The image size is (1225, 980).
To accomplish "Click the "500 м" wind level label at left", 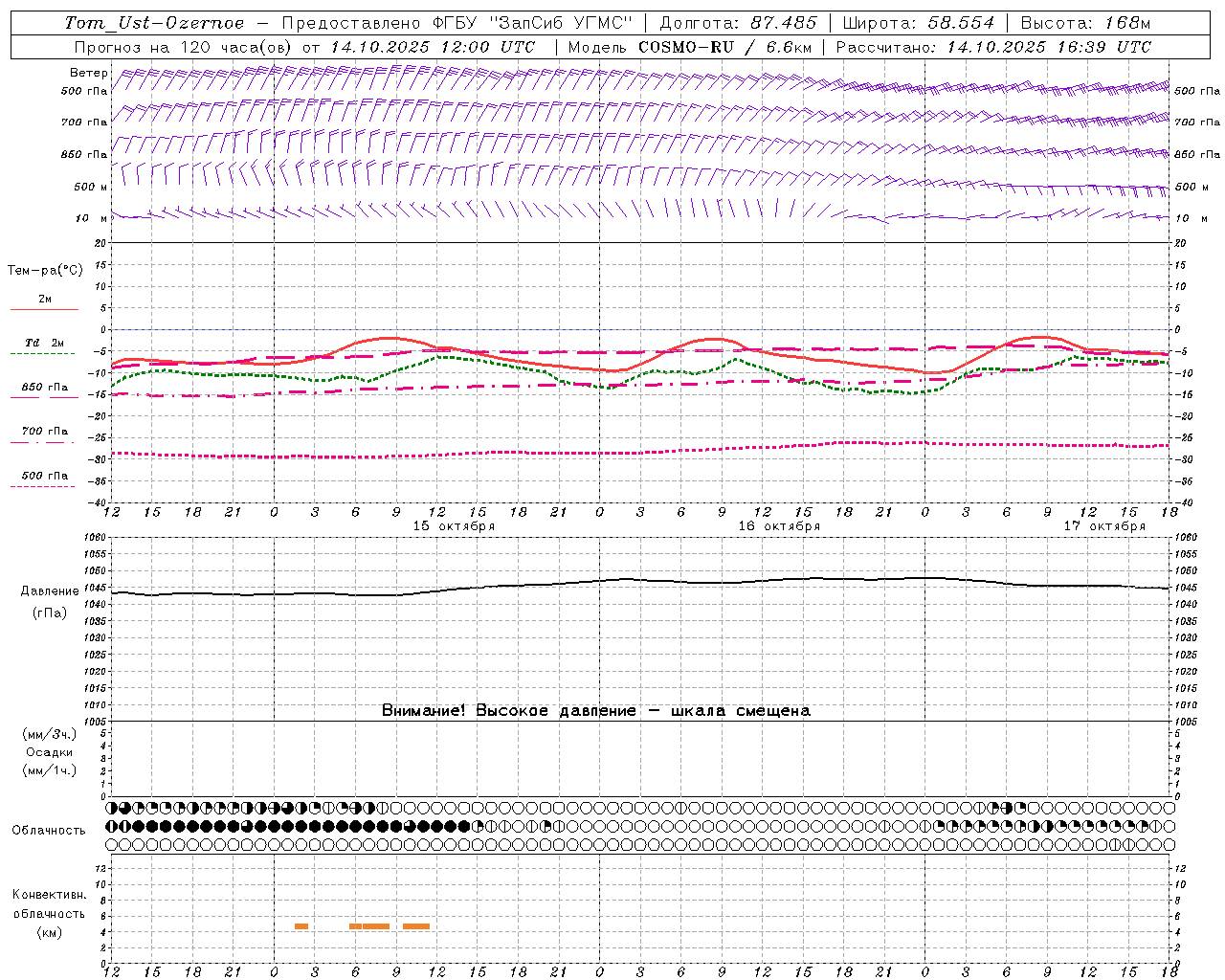I will coord(91,187).
